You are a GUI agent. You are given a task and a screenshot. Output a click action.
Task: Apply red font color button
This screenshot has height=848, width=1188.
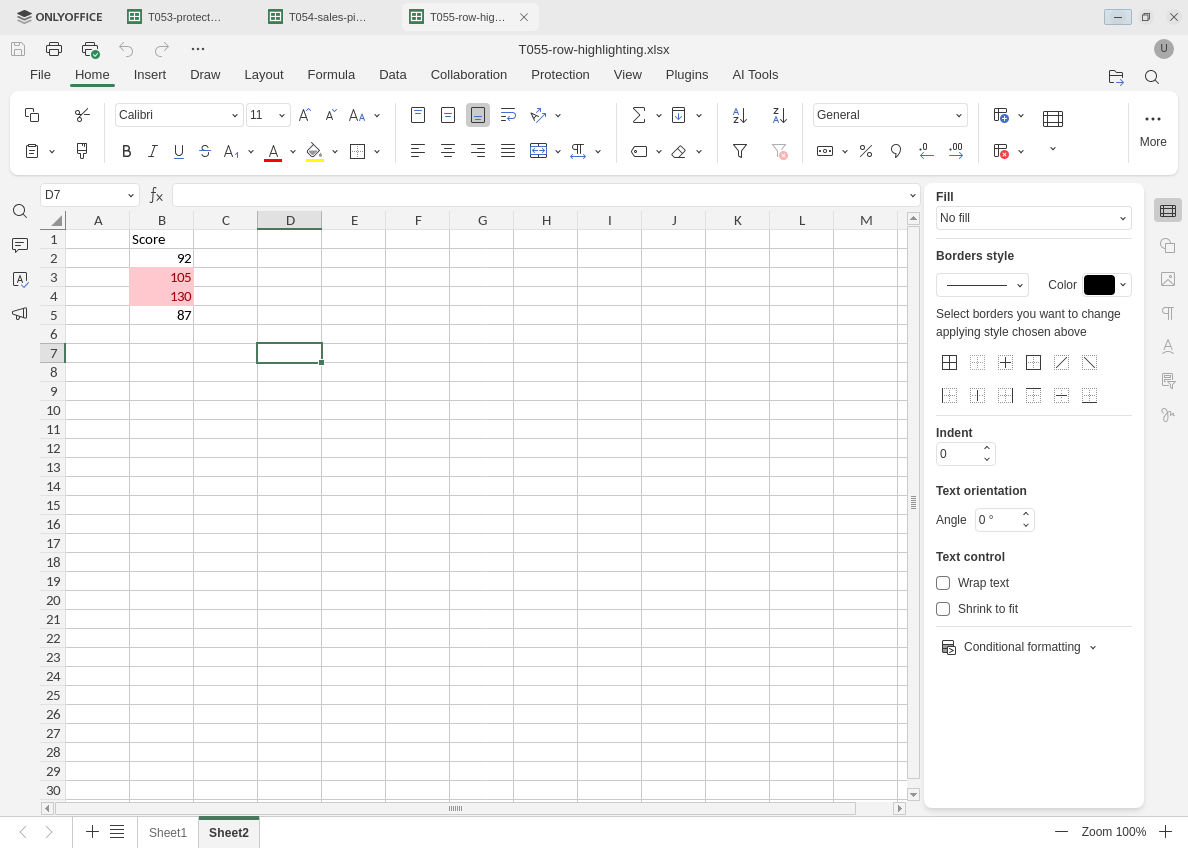point(274,152)
